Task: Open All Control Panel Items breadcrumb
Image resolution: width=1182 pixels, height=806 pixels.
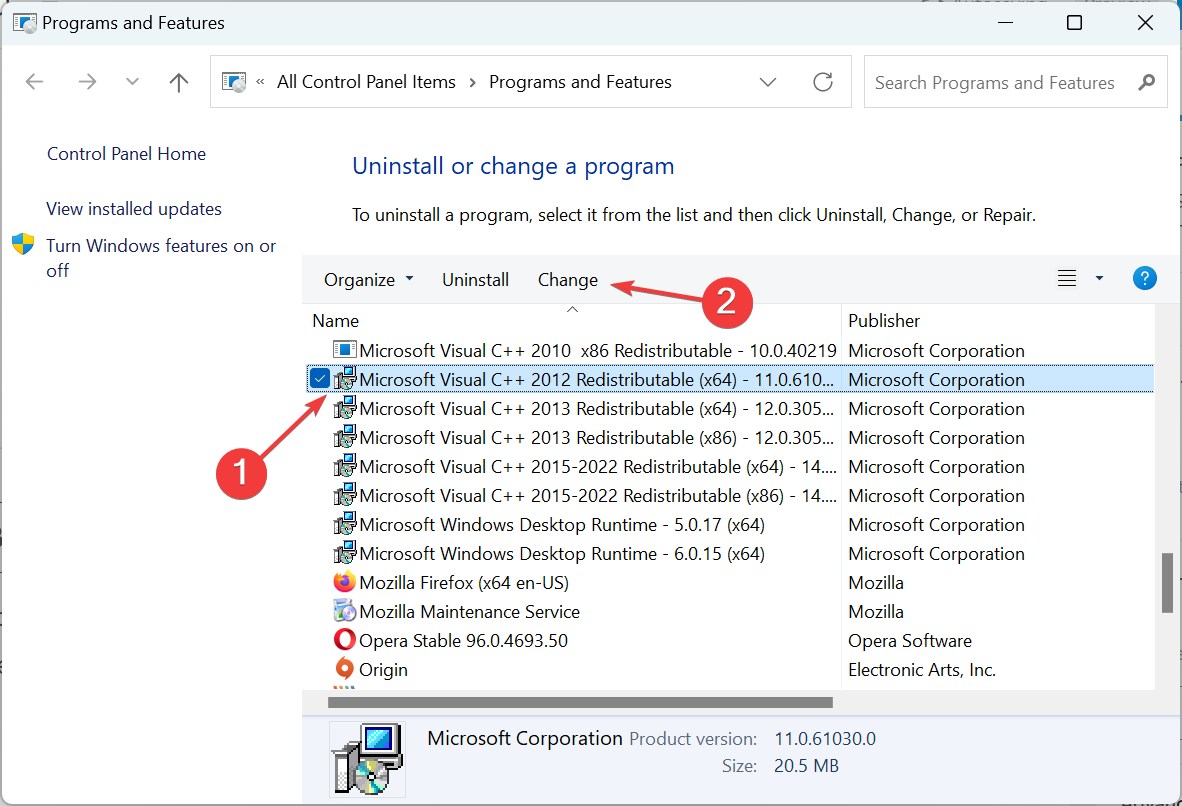Action: pos(366,81)
